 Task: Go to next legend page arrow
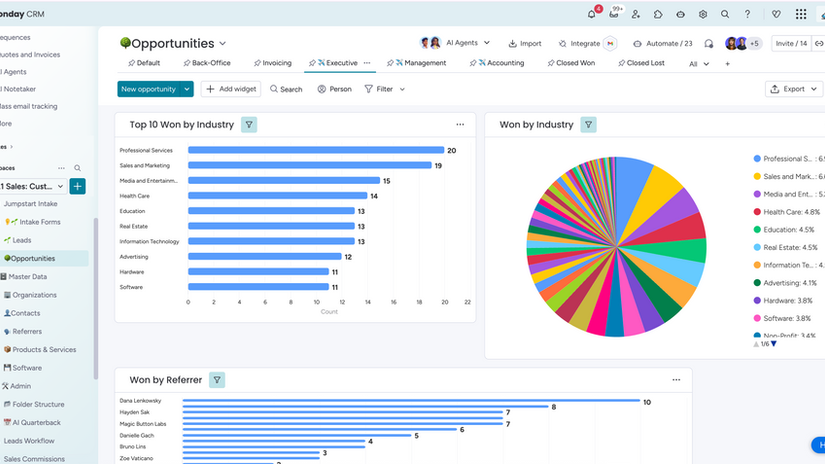pos(773,344)
